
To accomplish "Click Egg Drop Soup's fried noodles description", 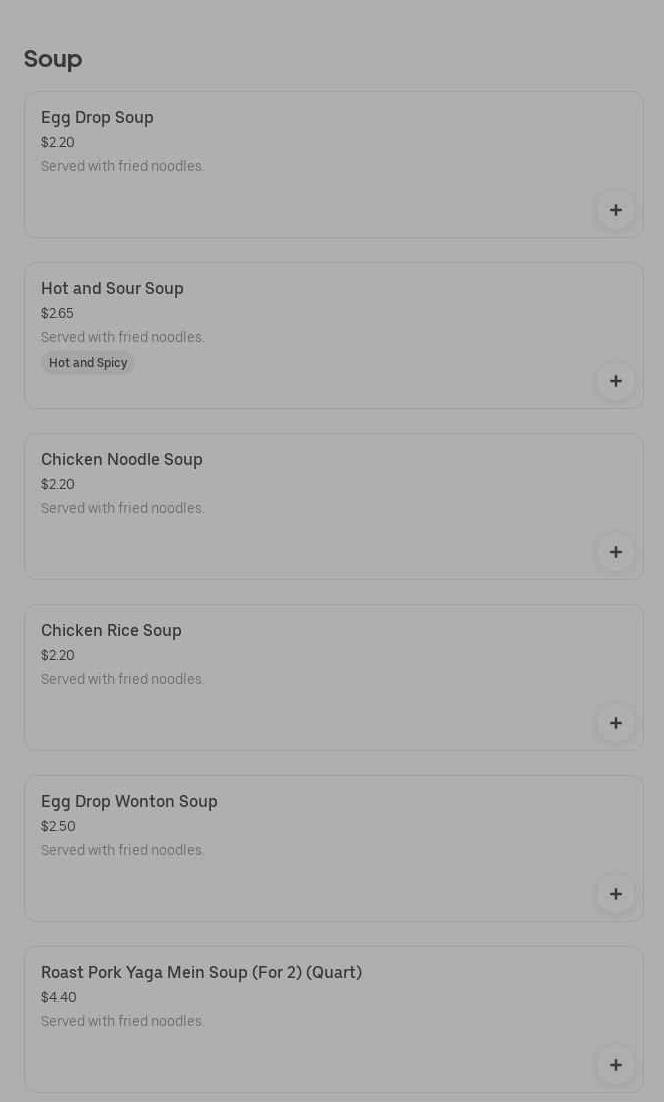I will click(x=122, y=166).
